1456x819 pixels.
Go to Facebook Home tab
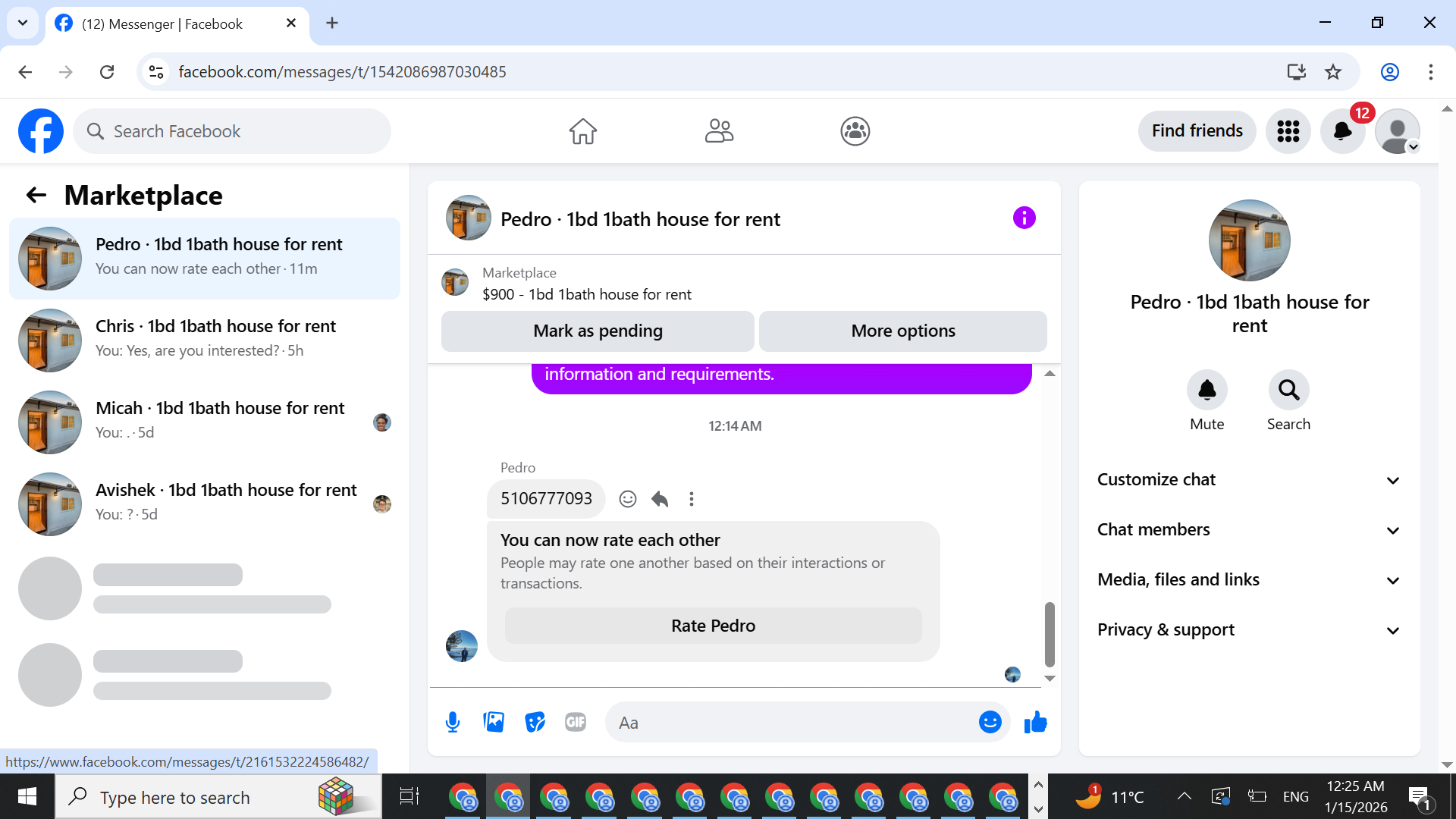[x=582, y=131]
